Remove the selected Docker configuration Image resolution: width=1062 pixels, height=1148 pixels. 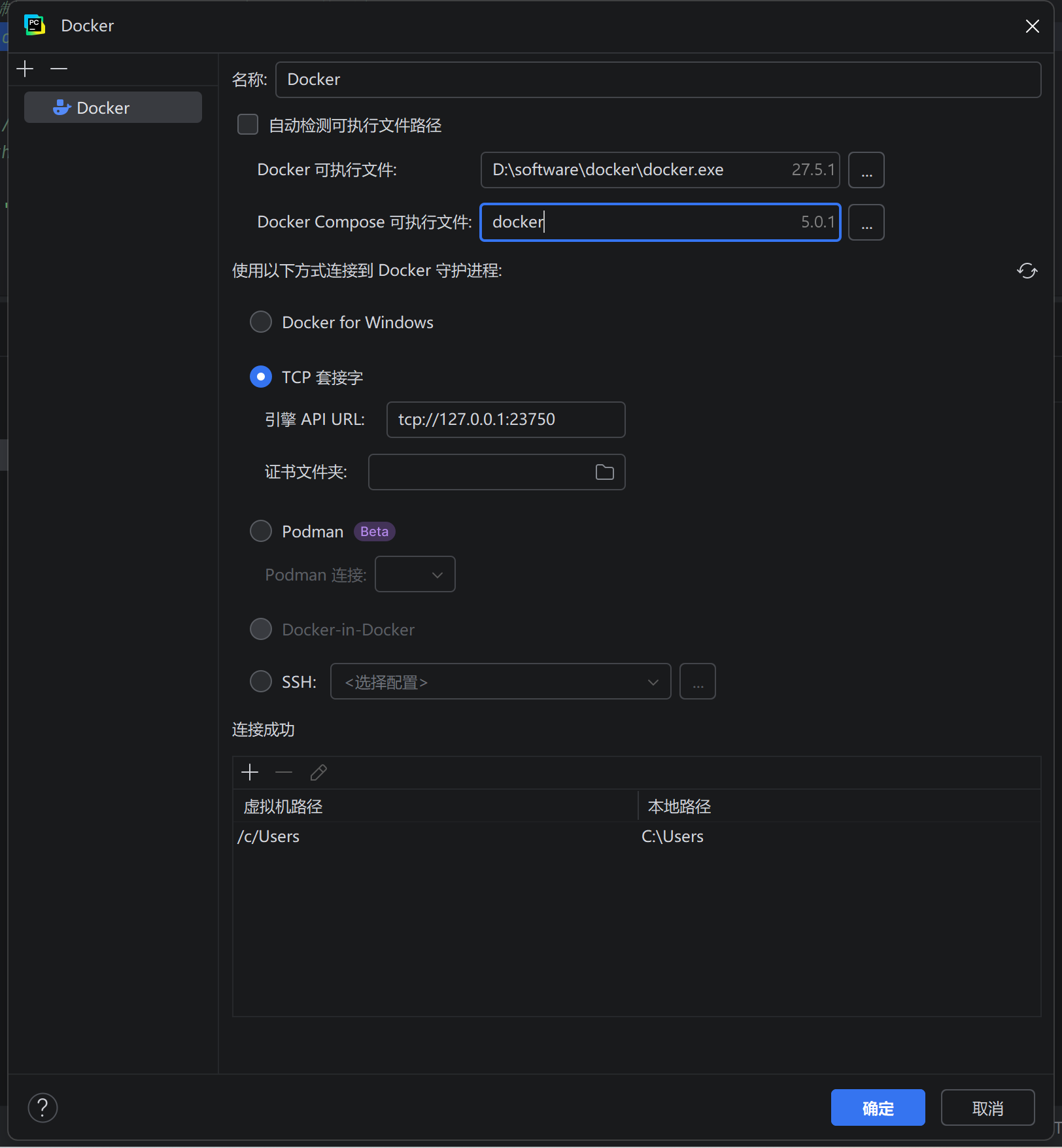tap(59, 69)
